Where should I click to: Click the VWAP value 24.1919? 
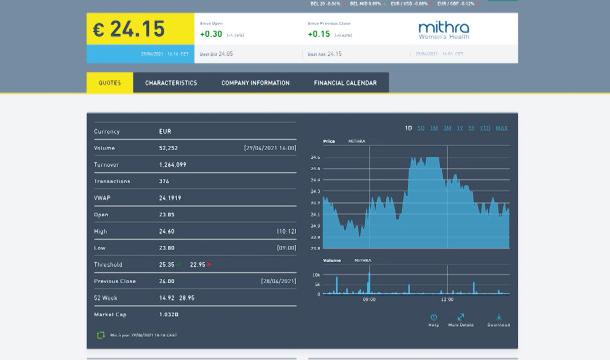(x=170, y=198)
